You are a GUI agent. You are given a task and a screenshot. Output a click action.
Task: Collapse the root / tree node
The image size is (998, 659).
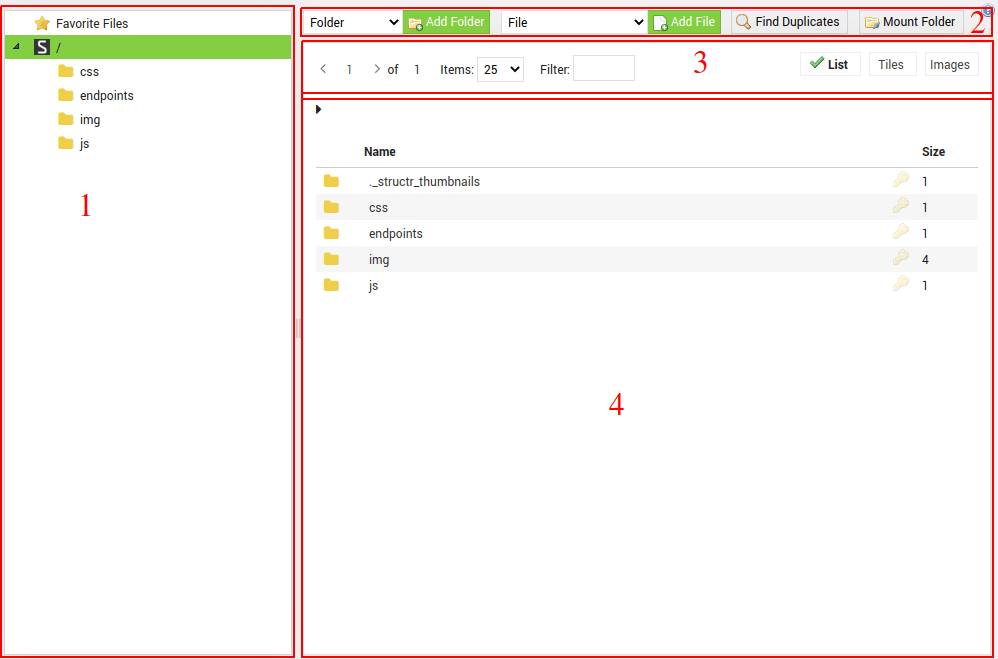[14, 46]
